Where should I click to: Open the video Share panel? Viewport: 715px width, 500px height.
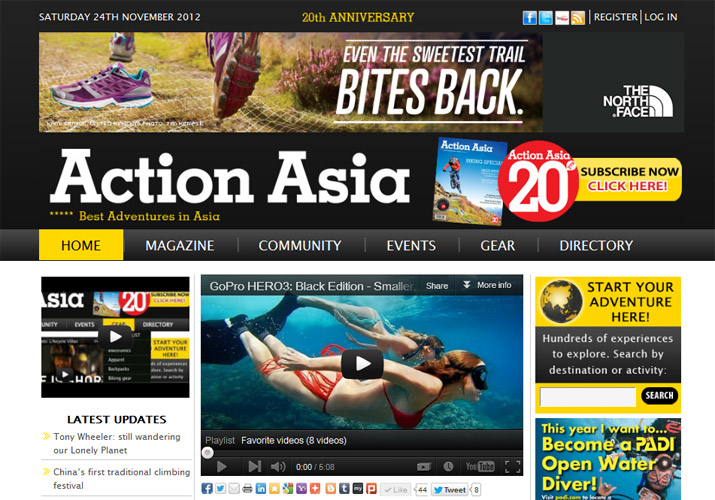(x=437, y=285)
